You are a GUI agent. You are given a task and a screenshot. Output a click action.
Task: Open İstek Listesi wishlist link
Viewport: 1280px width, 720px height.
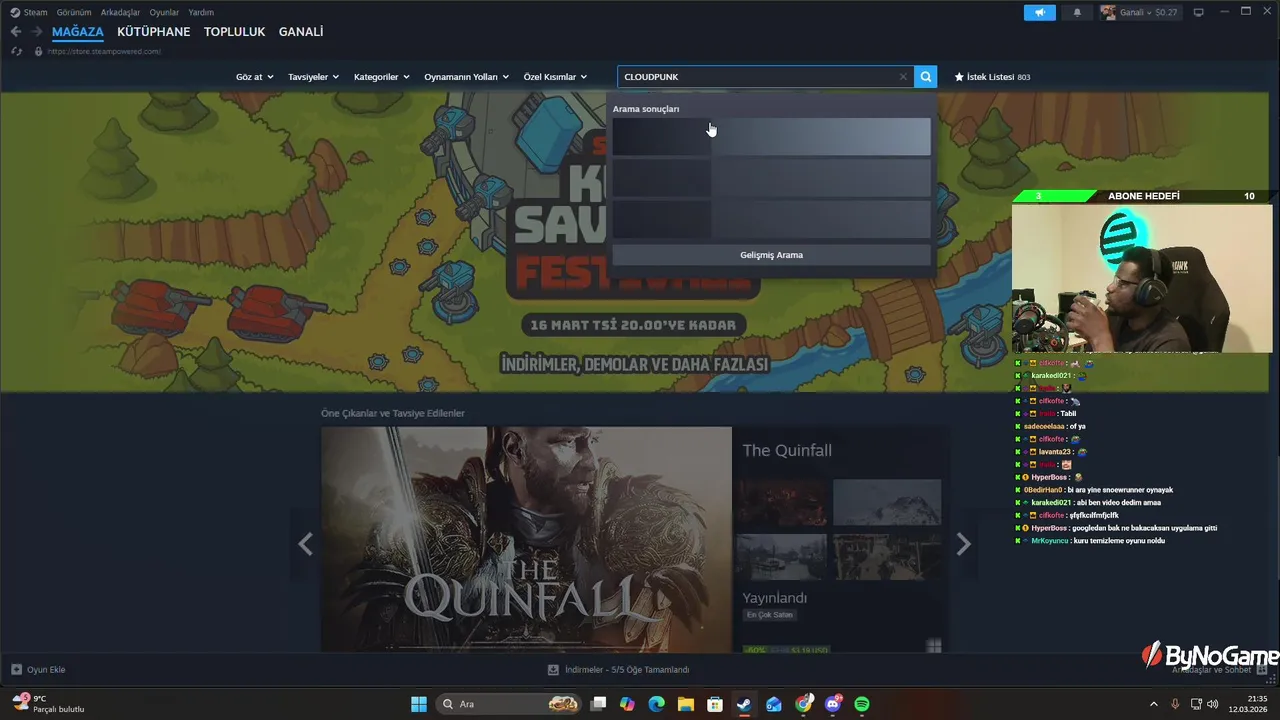tap(992, 77)
